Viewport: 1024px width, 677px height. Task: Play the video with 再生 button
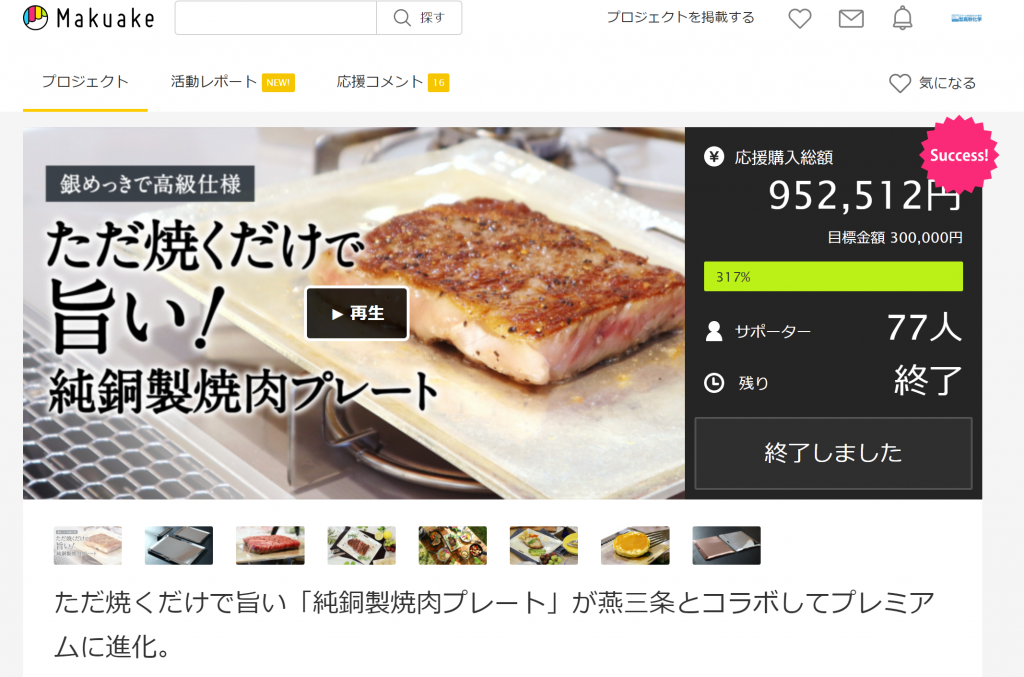357,313
